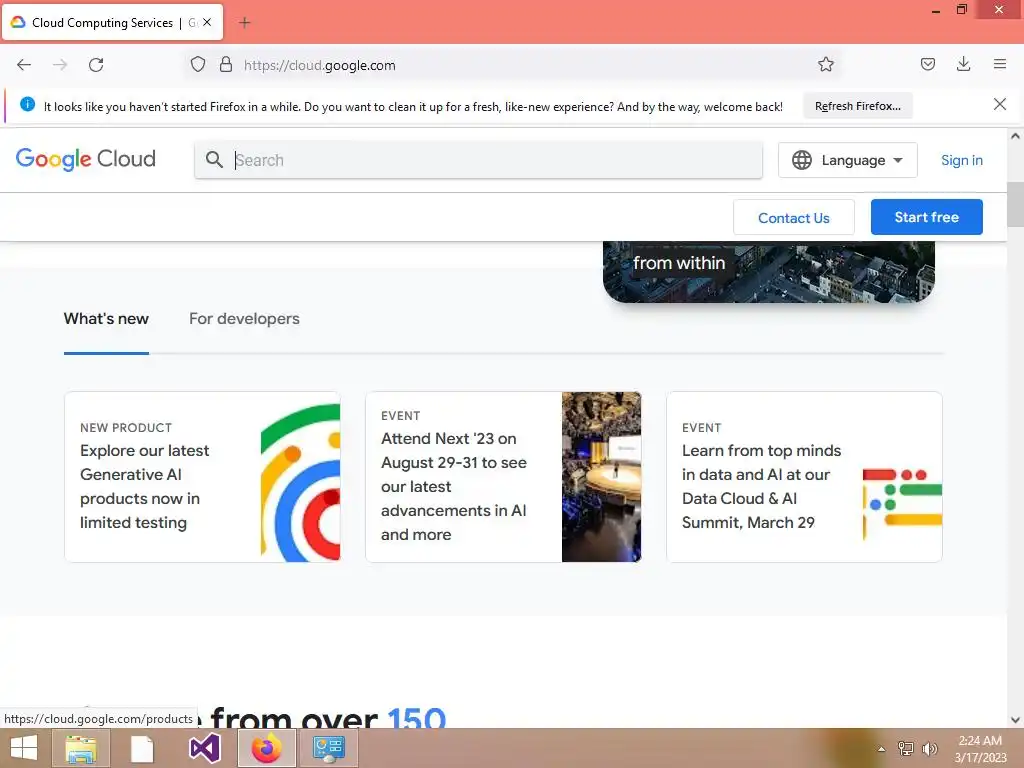Click the page scrollbar down arrow
1024x768 pixels.
1015,720
